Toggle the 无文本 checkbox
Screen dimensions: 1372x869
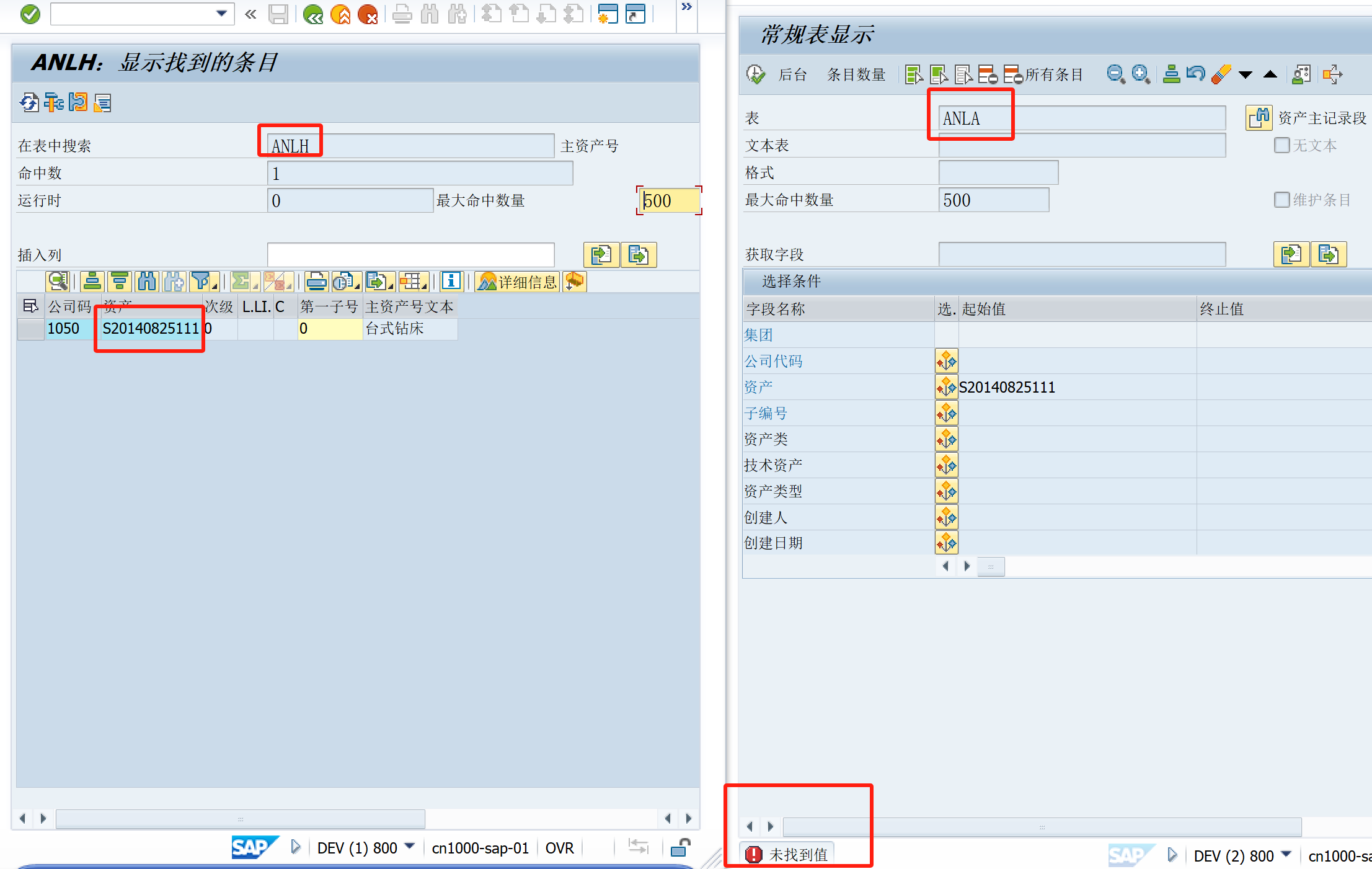(1281, 145)
